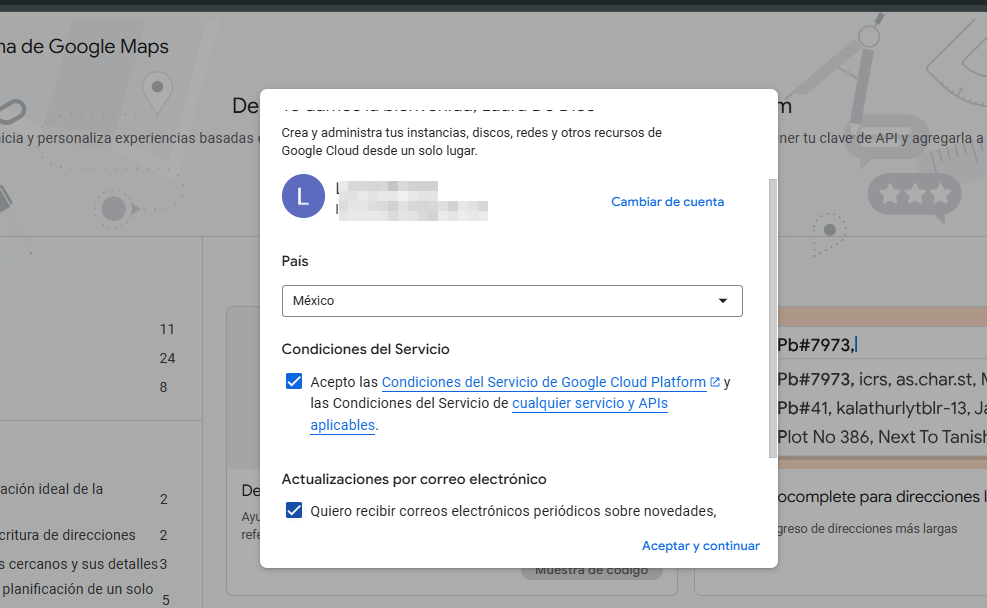Click the count 11 in the left list
The height and width of the screenshot is (608, 987).
click(167, 329)
